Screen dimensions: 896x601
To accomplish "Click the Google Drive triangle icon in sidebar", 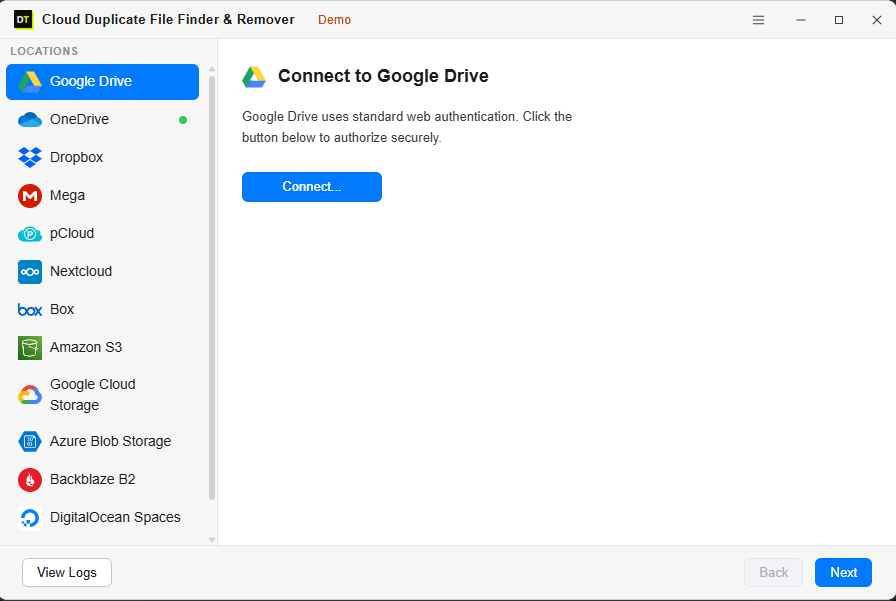I will (30, 82).
